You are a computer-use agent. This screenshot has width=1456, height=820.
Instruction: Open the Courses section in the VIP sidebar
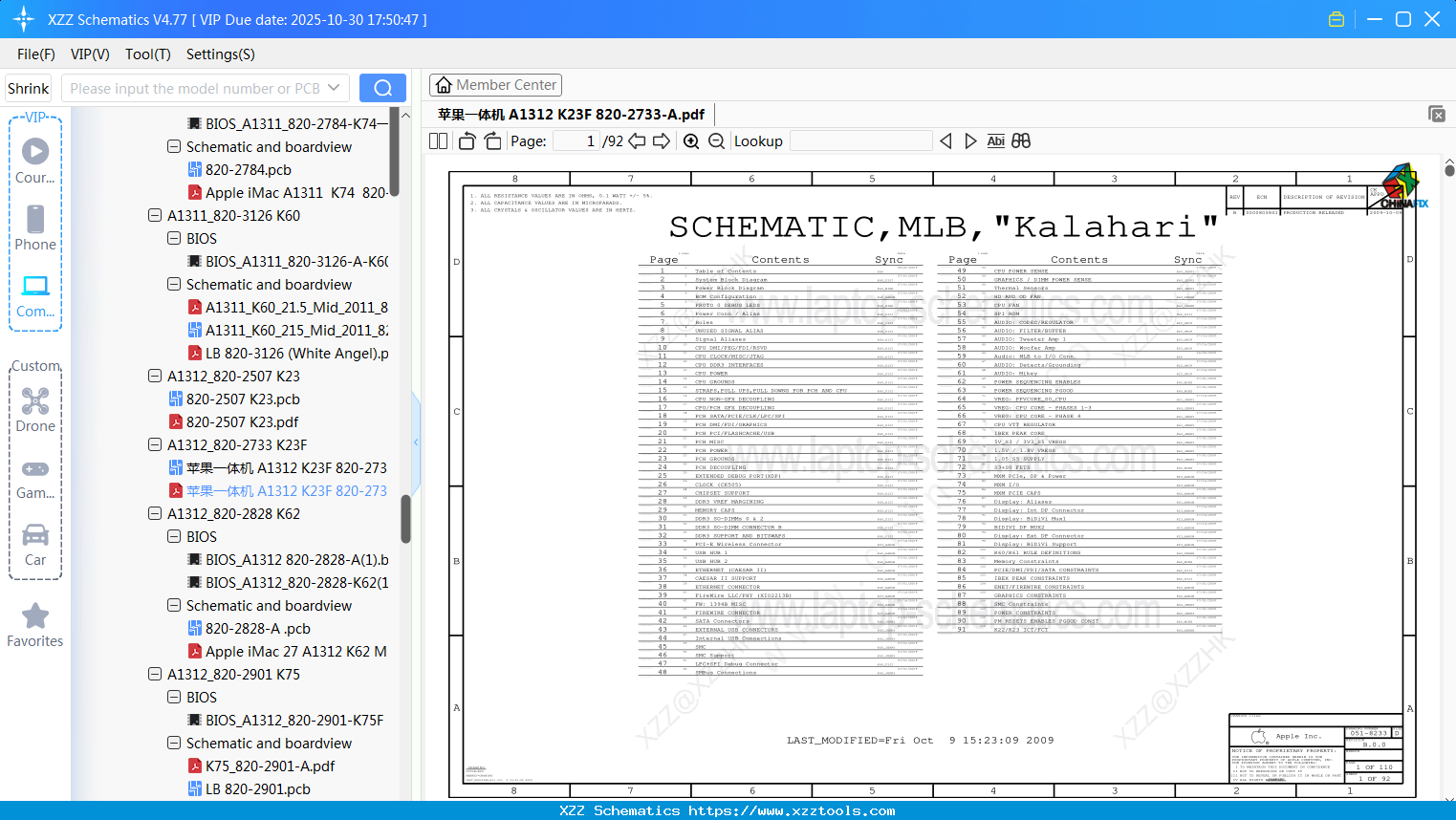(x=35, y=161)
